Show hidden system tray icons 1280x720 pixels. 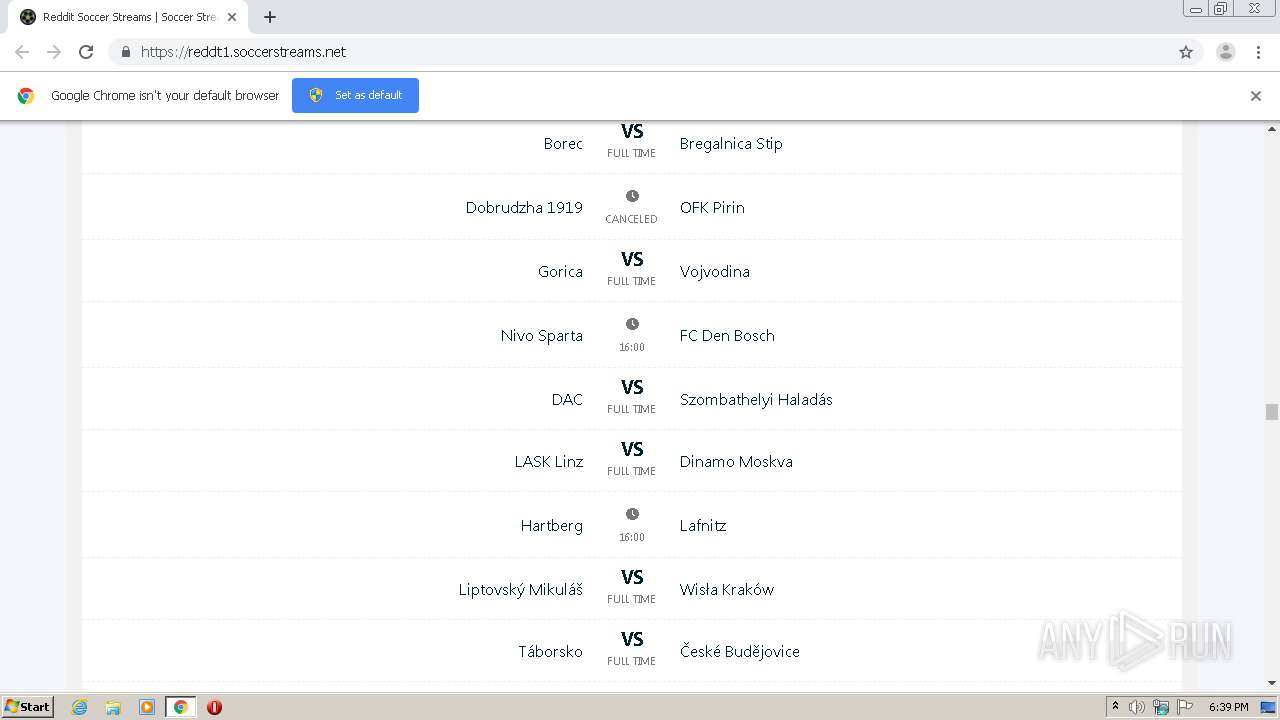[x=1115, y=707]
